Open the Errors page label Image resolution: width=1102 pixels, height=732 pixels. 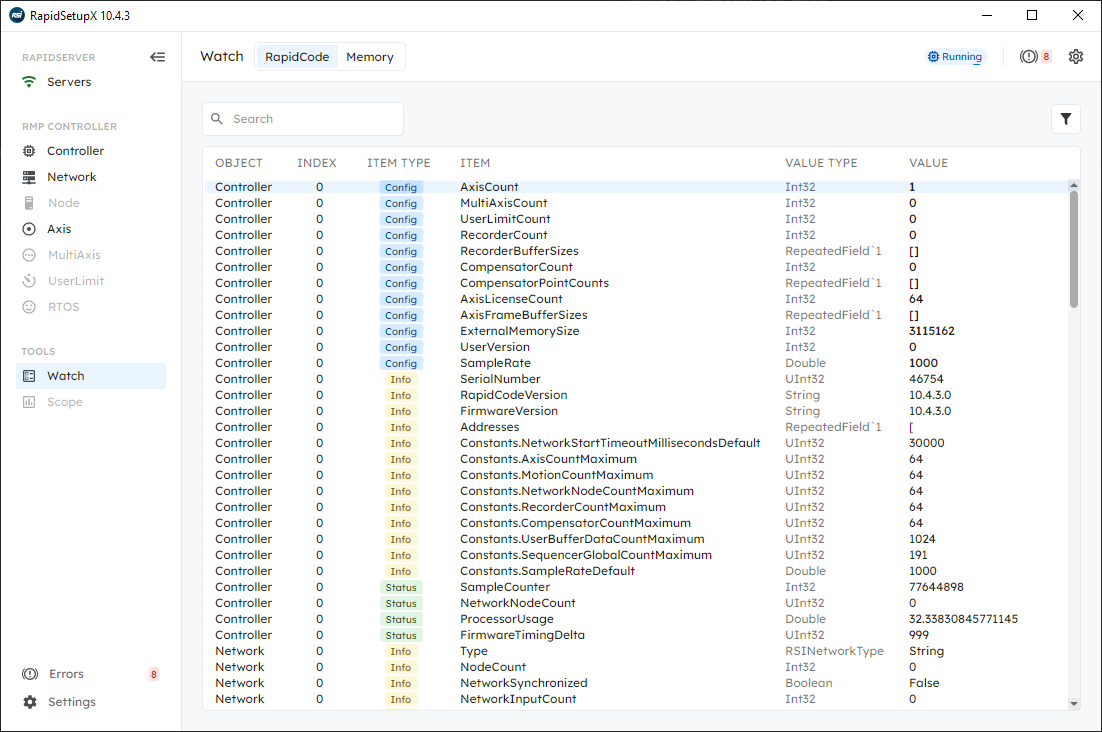(66, 674)
